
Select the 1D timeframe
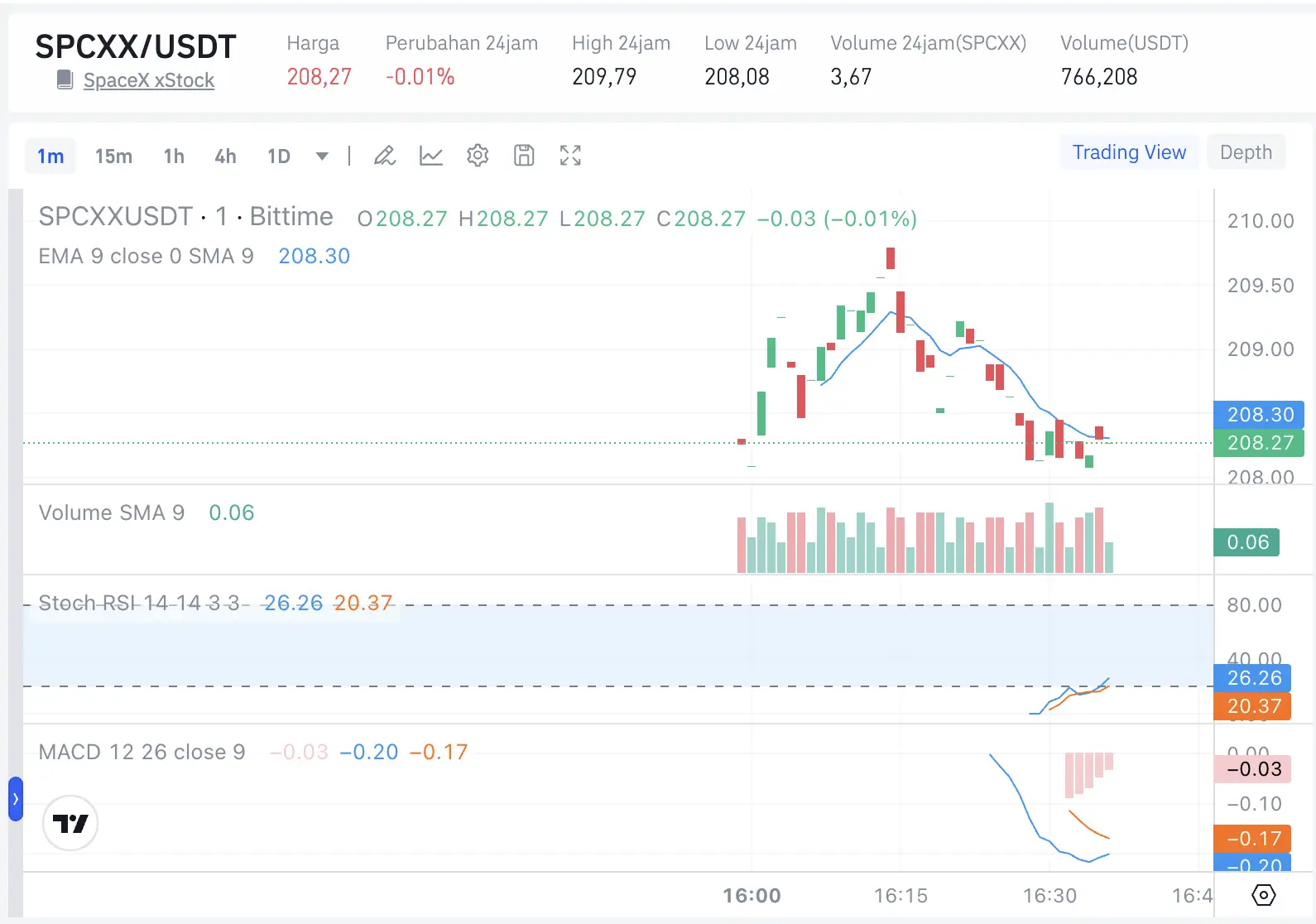pyautogui.click(x=279, y=156)
